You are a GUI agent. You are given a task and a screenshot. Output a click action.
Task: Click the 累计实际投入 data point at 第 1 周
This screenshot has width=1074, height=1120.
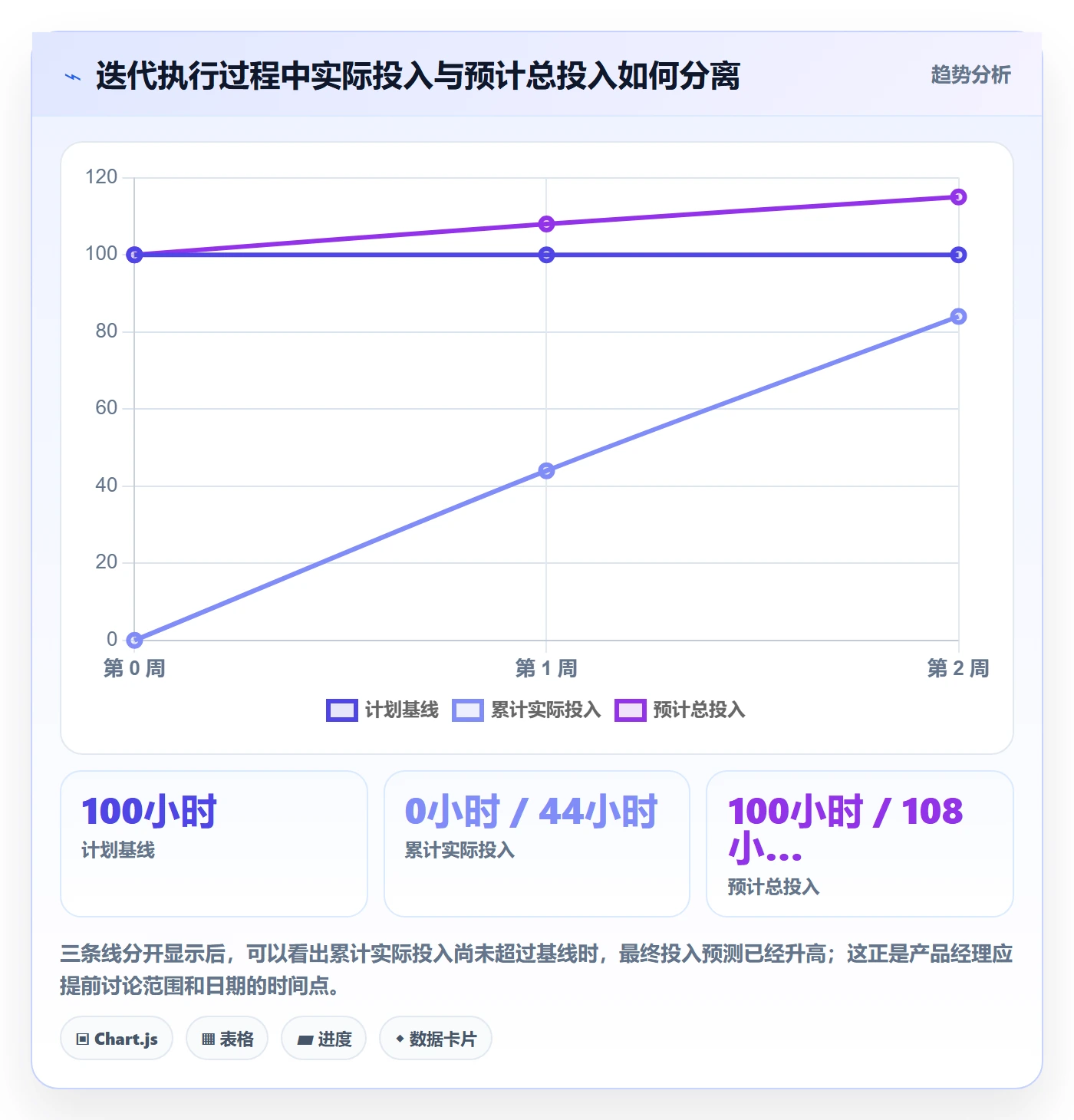pyautogui.click(x=546, y=471)
